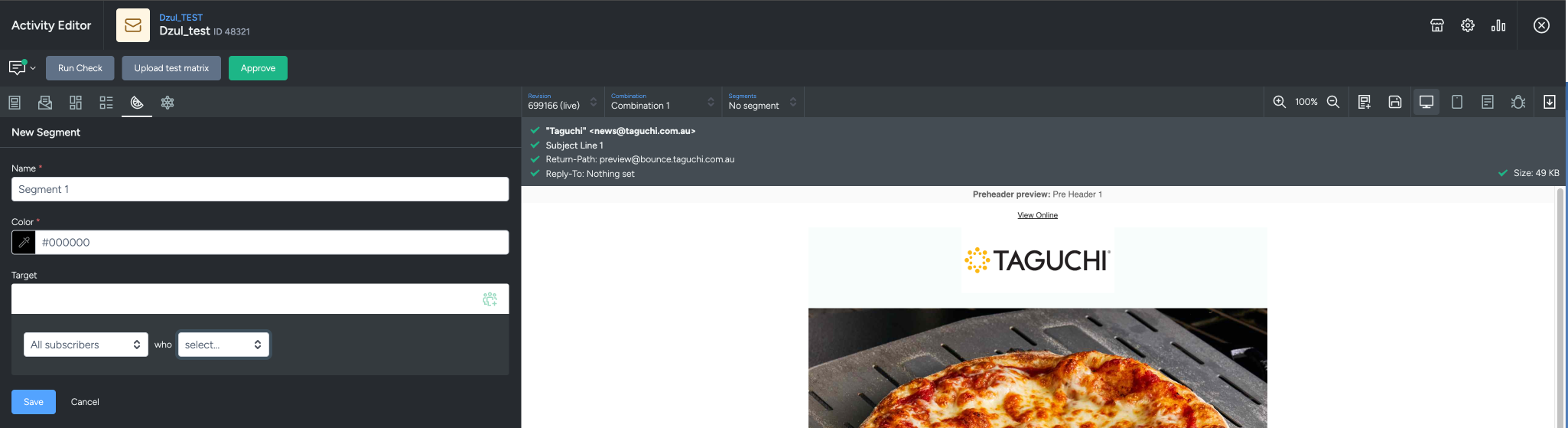Image resolution: width=1568 pixels, height=428 pixels.
Task: Save the revision with floppy icon
Action: pyautogui.click(x=1395, y=102)
